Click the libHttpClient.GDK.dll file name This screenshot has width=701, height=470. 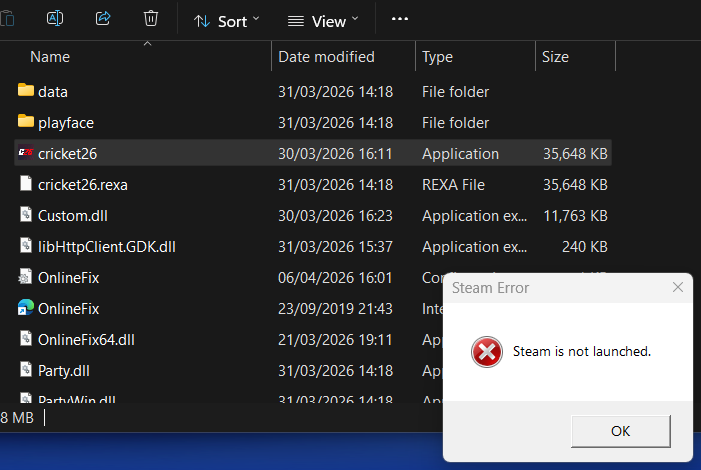pos(106,247)
